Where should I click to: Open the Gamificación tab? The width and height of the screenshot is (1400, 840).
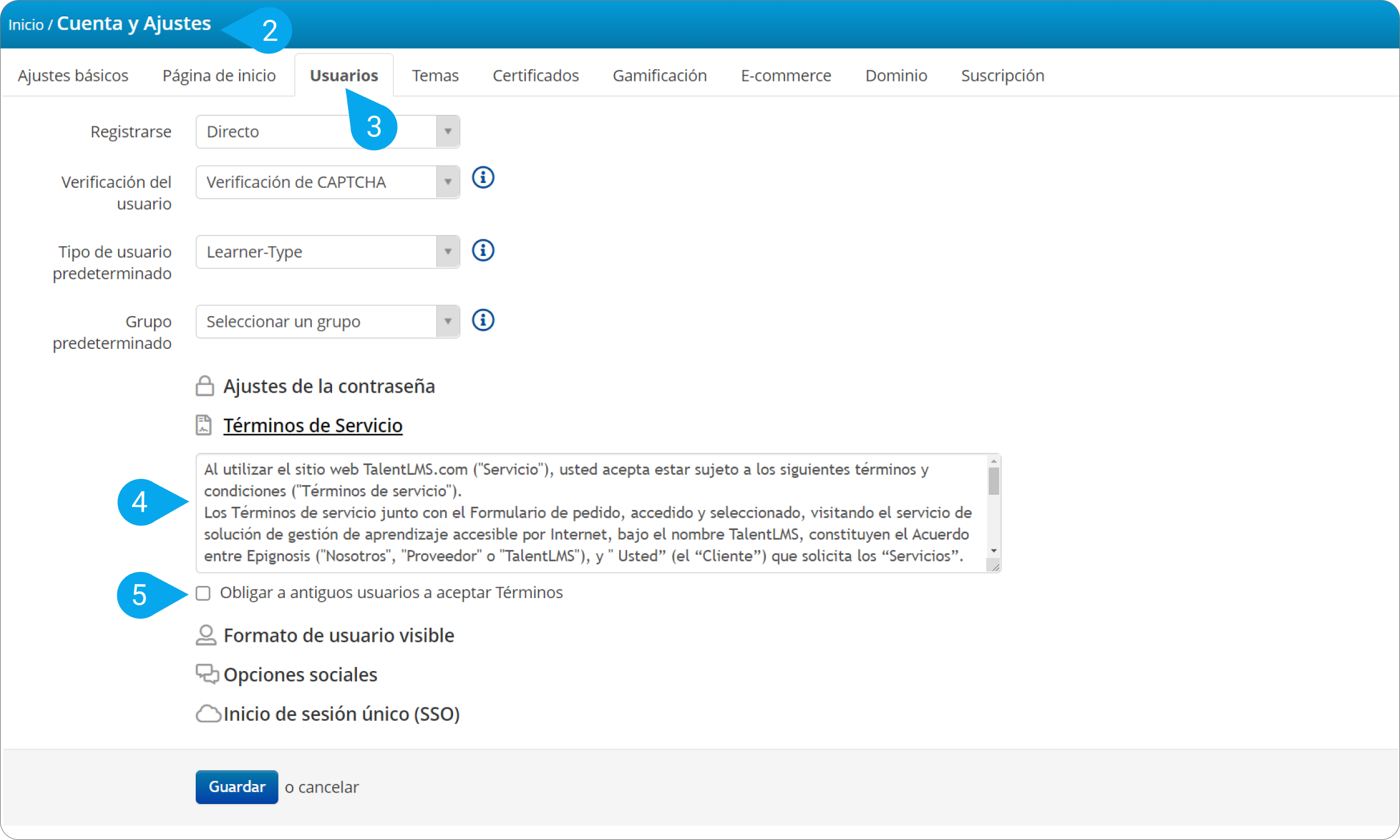[659, 76]
